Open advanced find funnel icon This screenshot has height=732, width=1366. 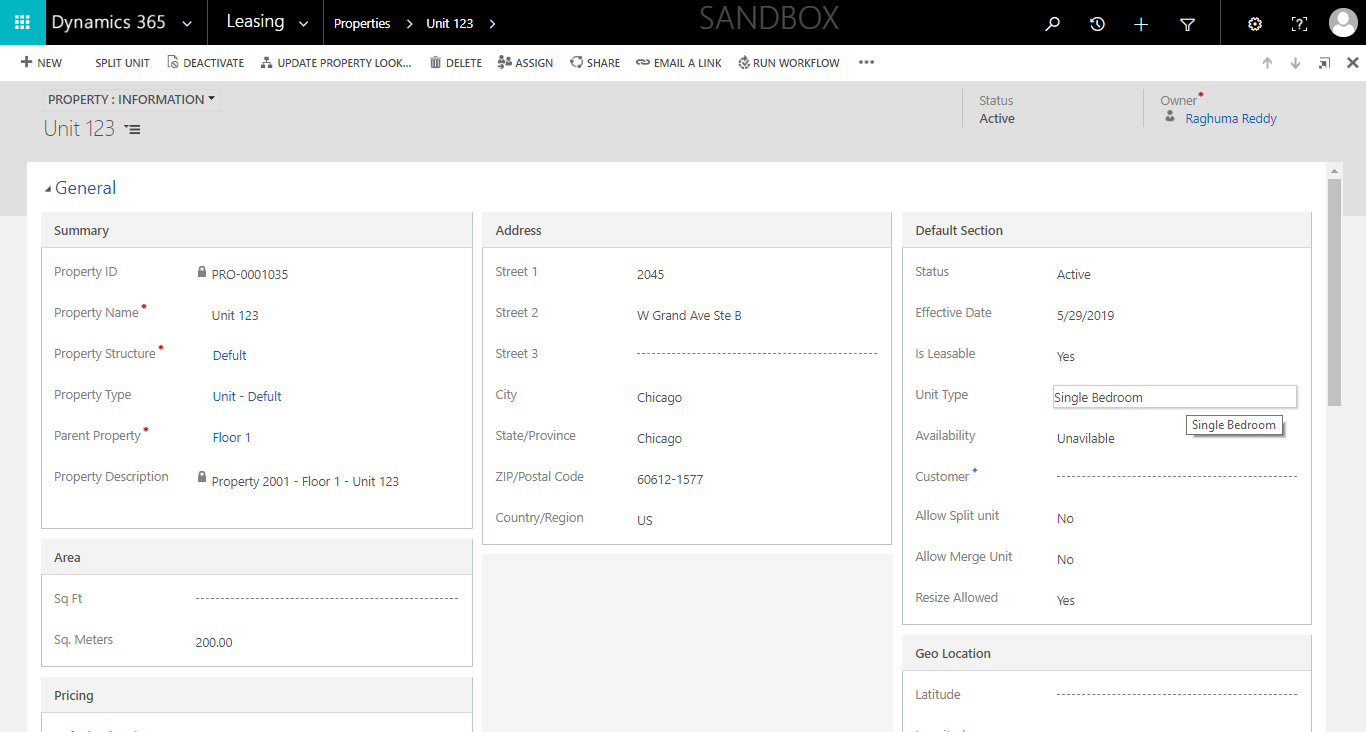[1187, 24]
